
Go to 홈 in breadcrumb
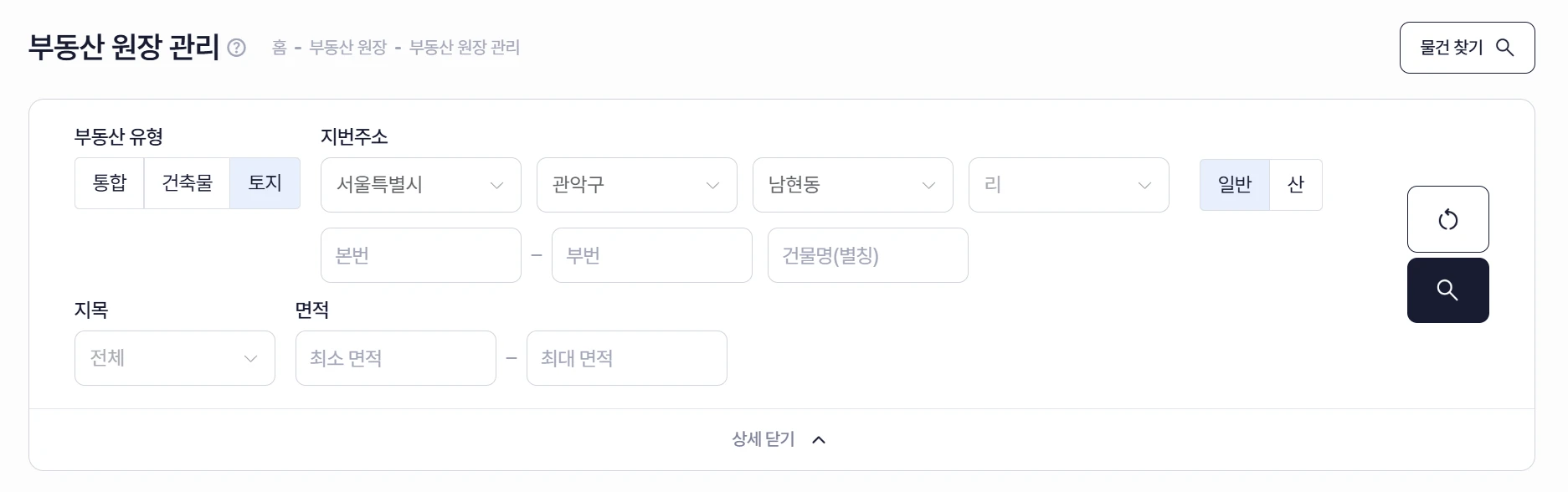coord(280,48)
